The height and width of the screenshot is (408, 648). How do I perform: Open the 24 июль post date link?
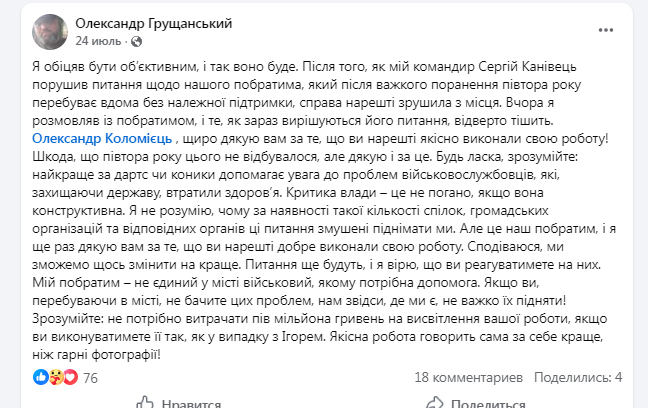pos(98,41)
